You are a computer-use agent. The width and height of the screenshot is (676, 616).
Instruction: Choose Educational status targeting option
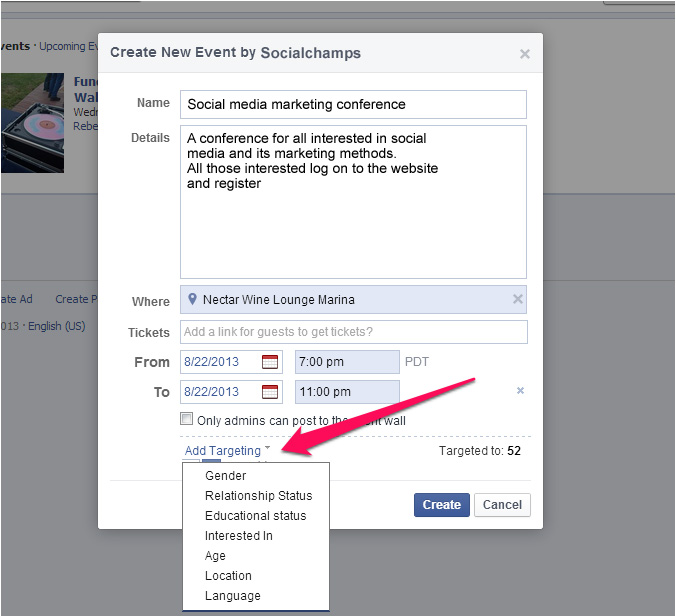pyautogui.click(x=256, y=516)
